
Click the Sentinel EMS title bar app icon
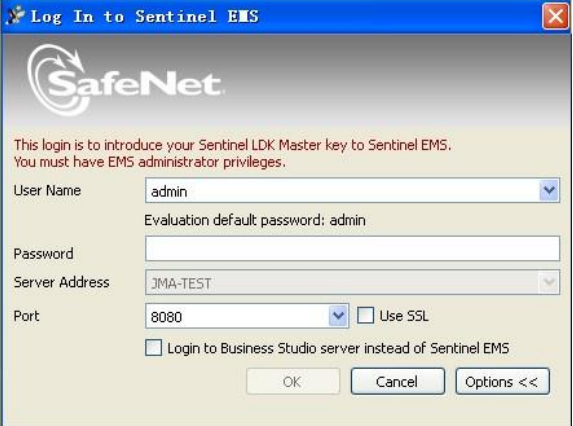pyautogui.click(x=15, y=16)
